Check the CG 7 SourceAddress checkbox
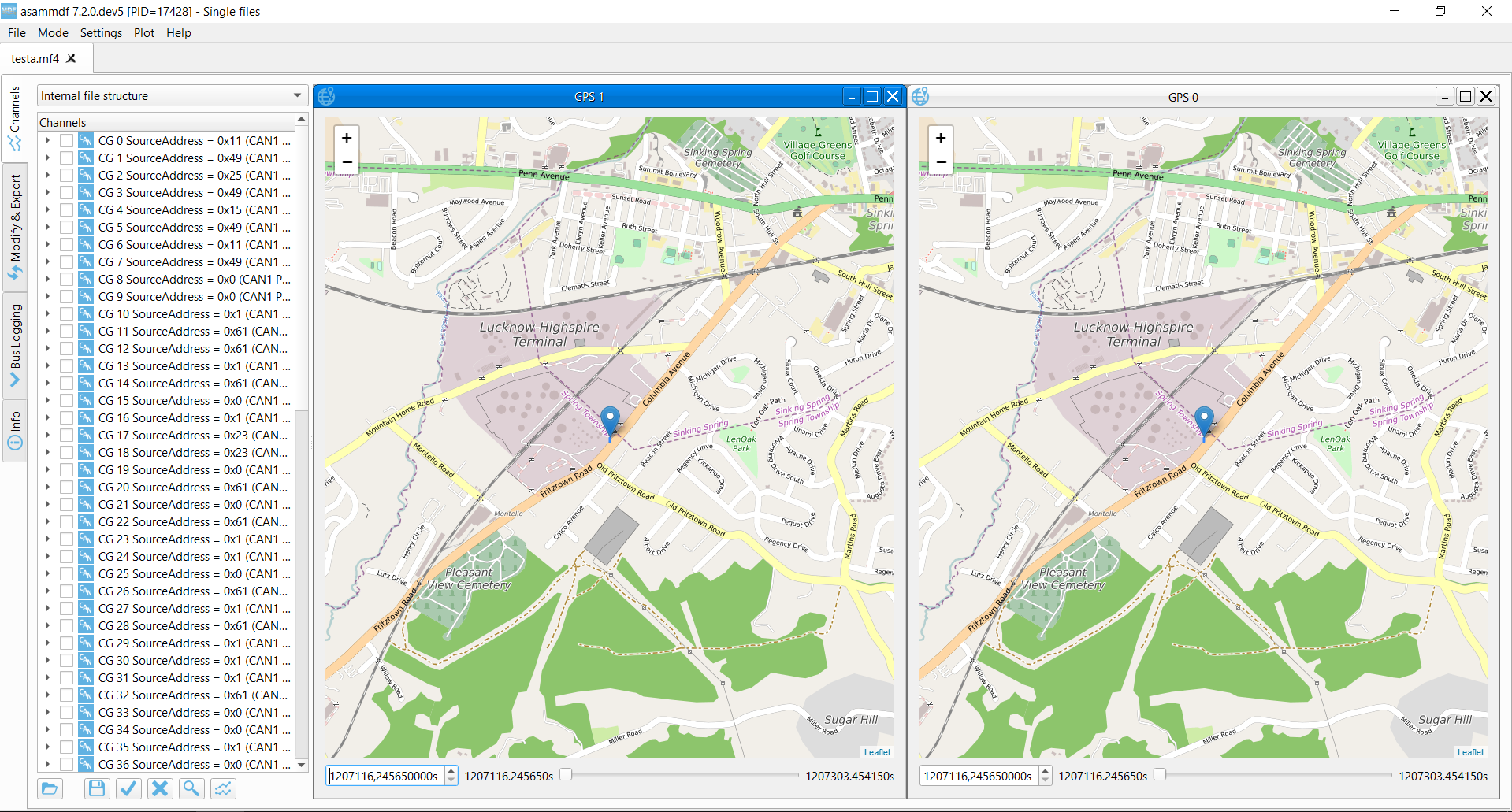This screenshot has width=1512, height=812. [x=66, y=261]
